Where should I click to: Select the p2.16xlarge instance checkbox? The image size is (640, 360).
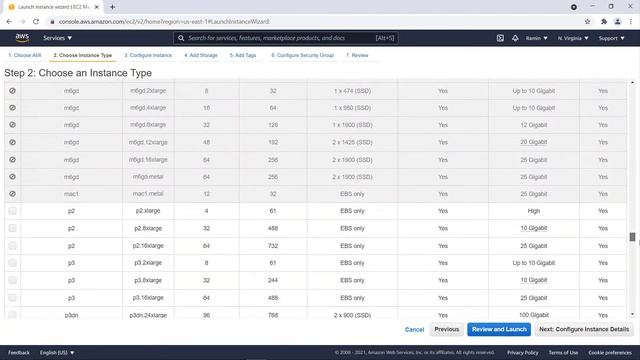tap(13, 246)
